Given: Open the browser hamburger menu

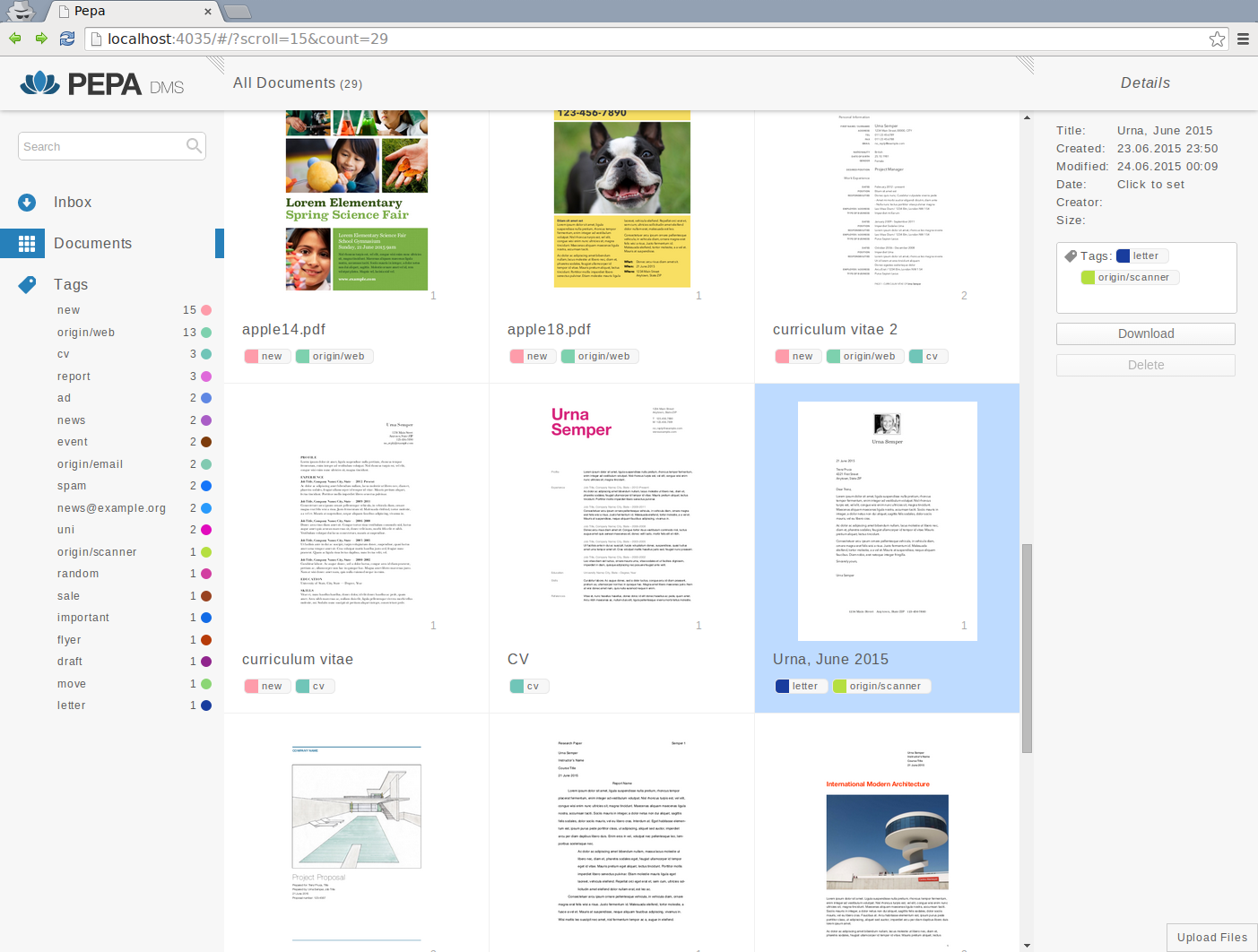Looking at the screenshot, I should pos(1243,39).
